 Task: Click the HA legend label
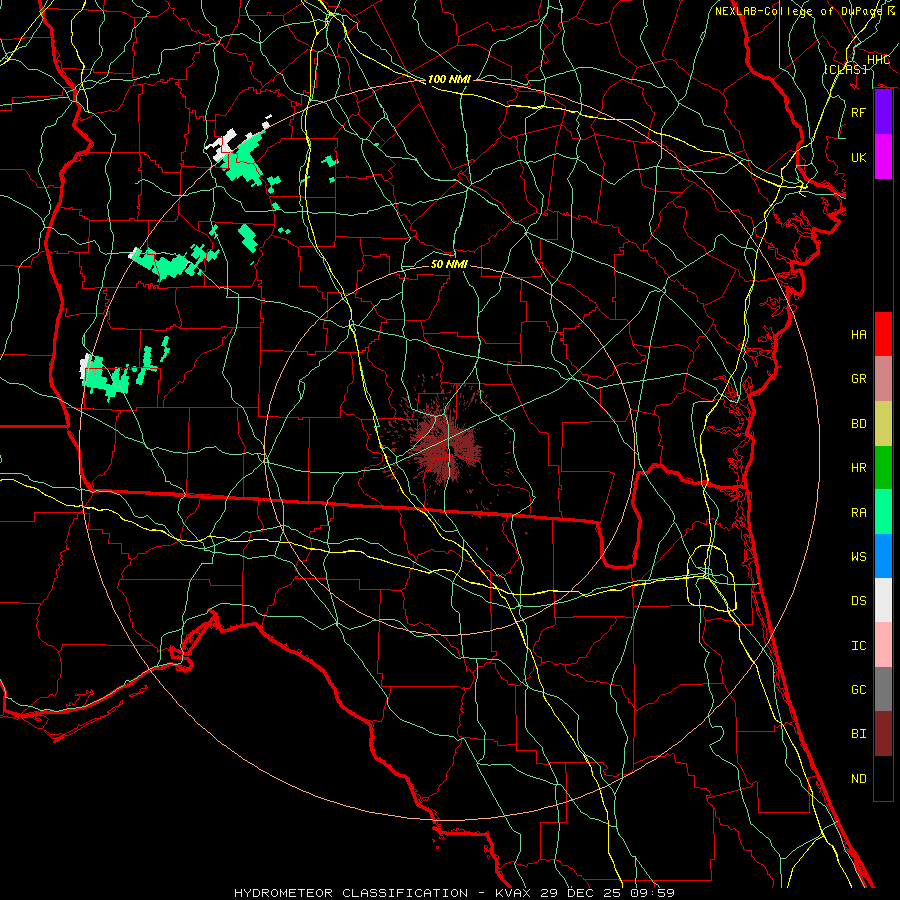(x=858, y=334)
